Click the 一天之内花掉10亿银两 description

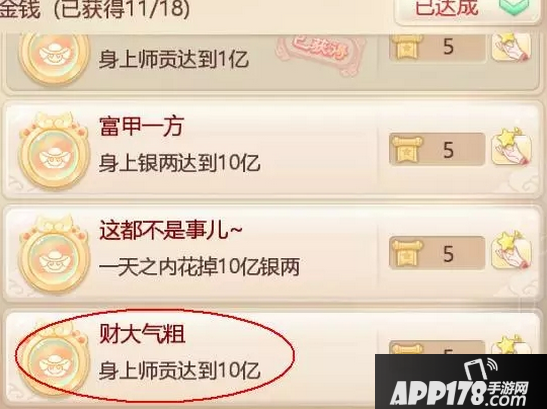click(x=199, y=267)
